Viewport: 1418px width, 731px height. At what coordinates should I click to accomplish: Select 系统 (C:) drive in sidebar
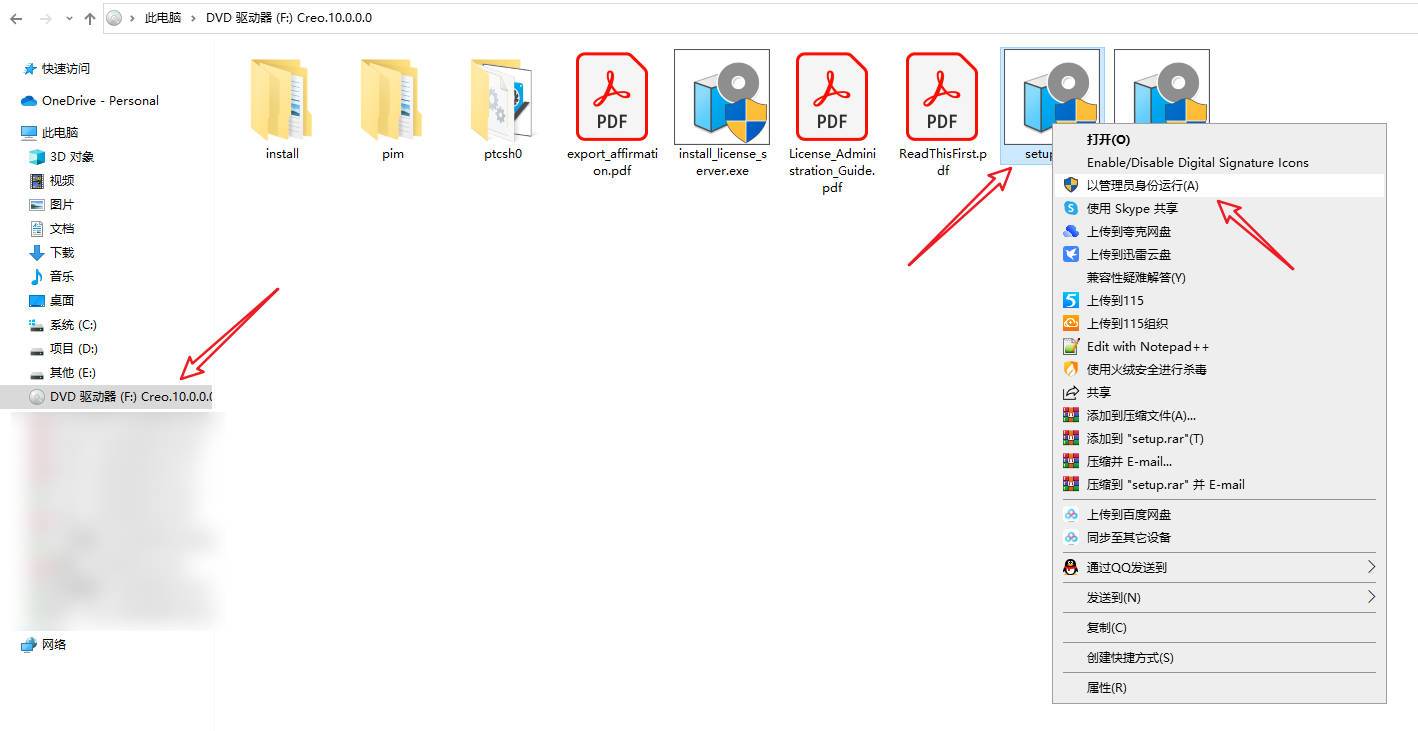click(x=73, y=324)
